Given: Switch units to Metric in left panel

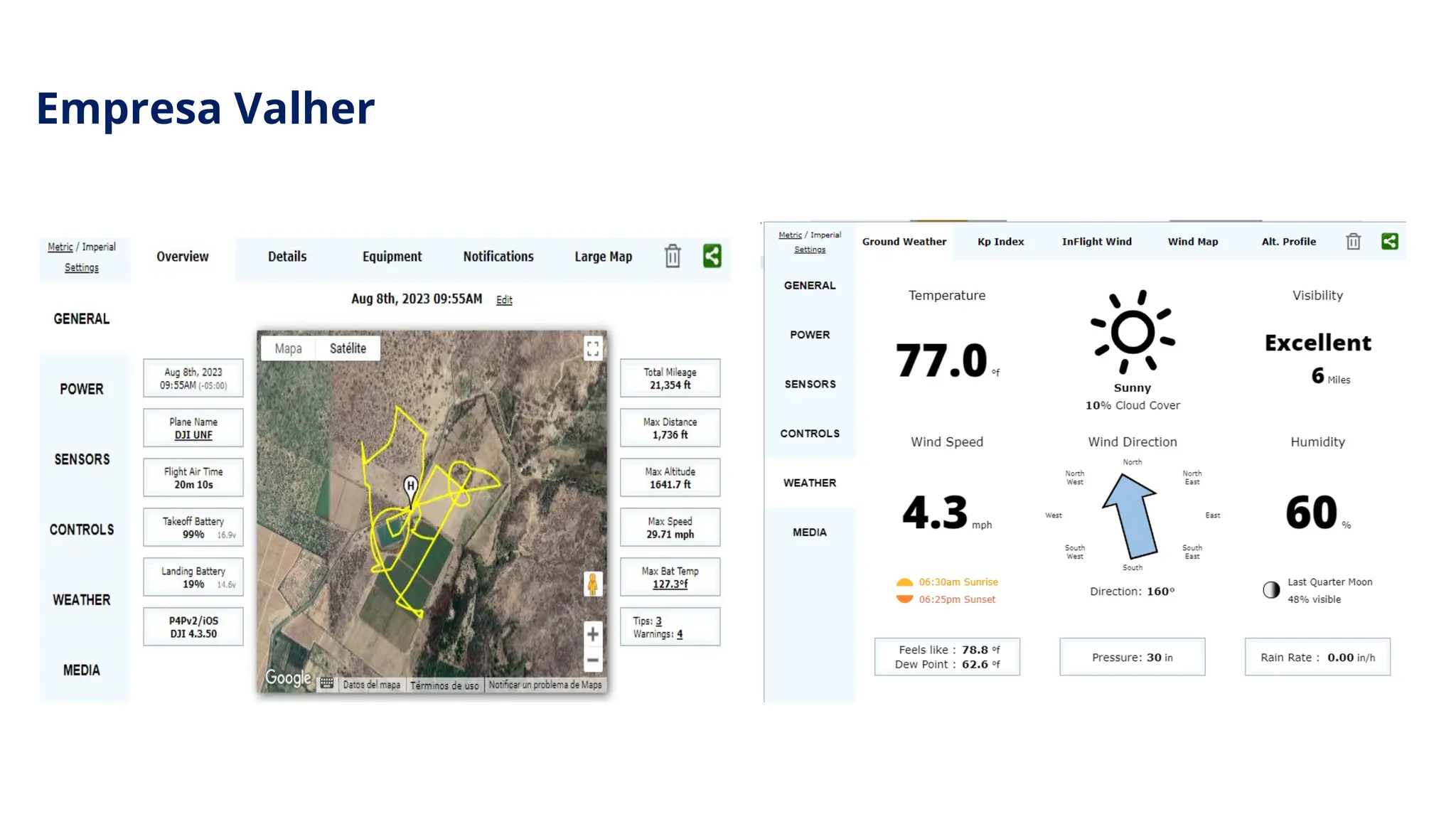Looking at the screenshot, I should pos(60,247).
